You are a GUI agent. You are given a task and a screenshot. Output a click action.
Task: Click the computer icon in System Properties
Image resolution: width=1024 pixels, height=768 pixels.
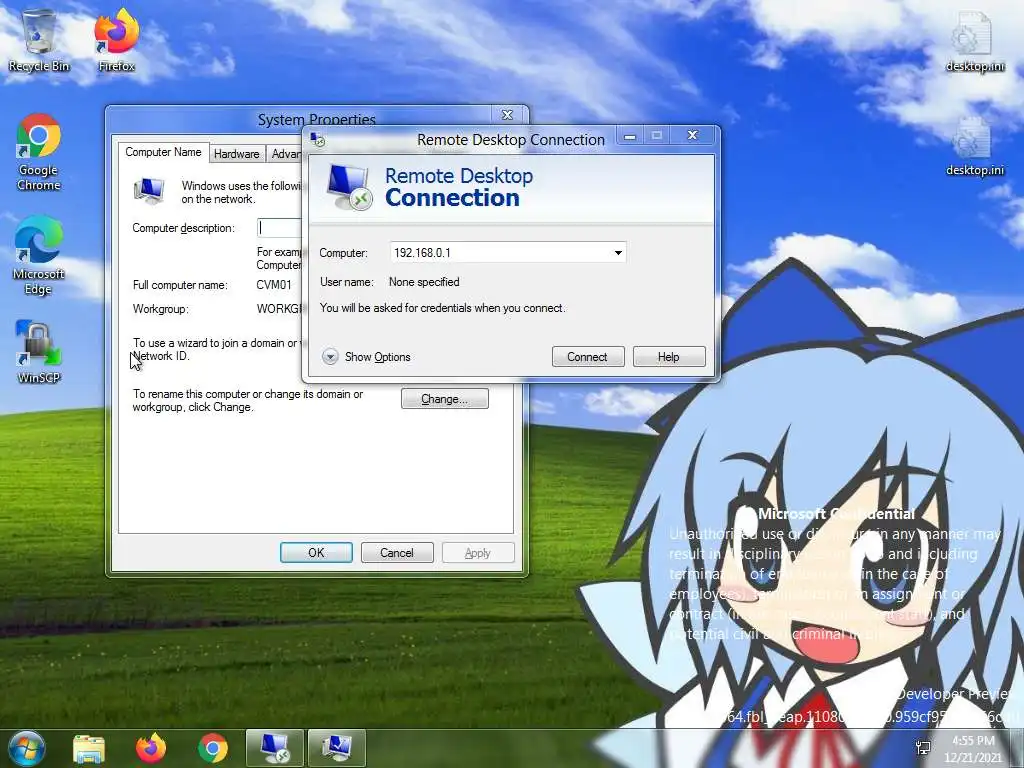tap(150, 191)
